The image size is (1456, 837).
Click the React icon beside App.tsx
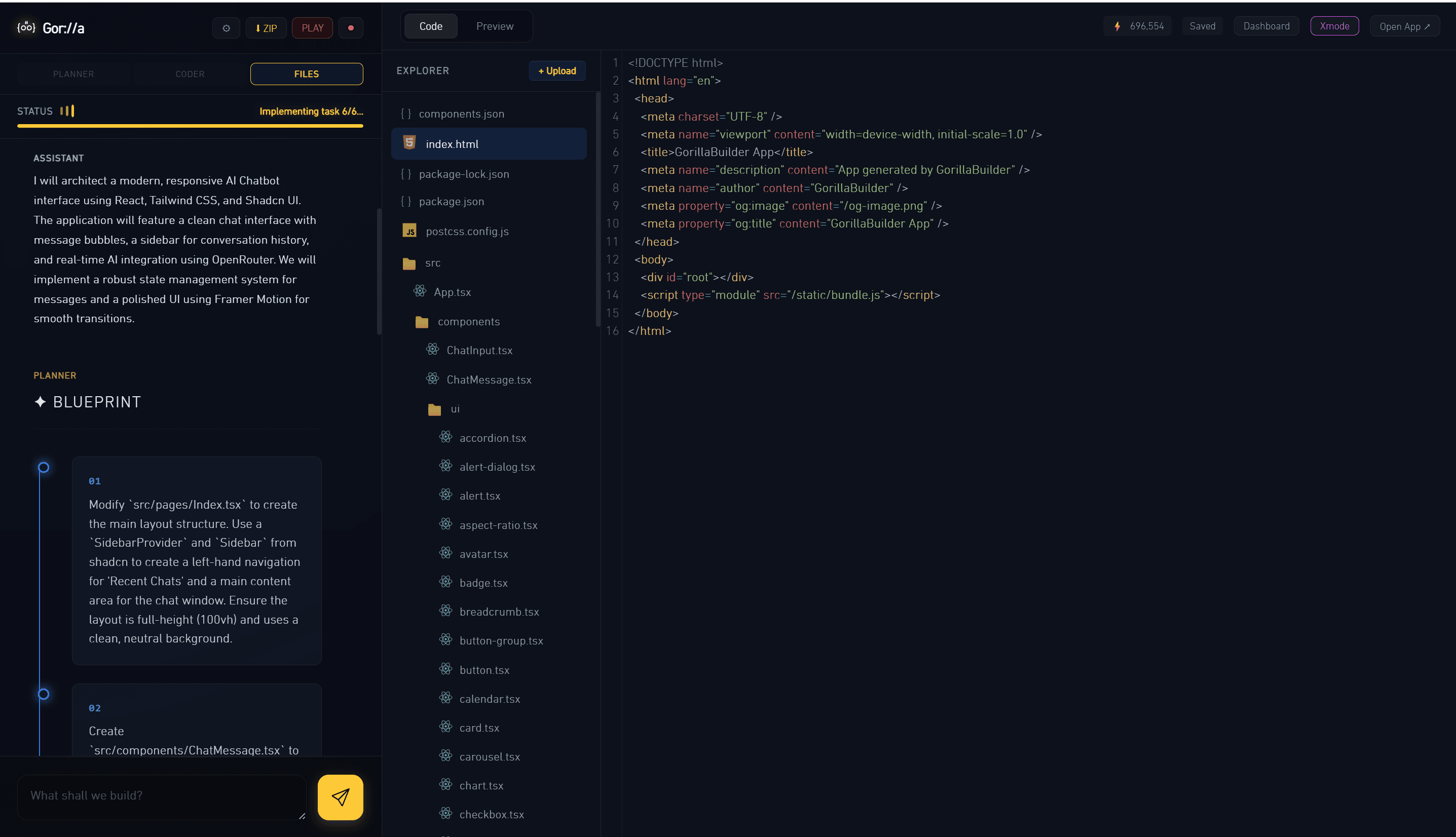click(x=420, y=291)
